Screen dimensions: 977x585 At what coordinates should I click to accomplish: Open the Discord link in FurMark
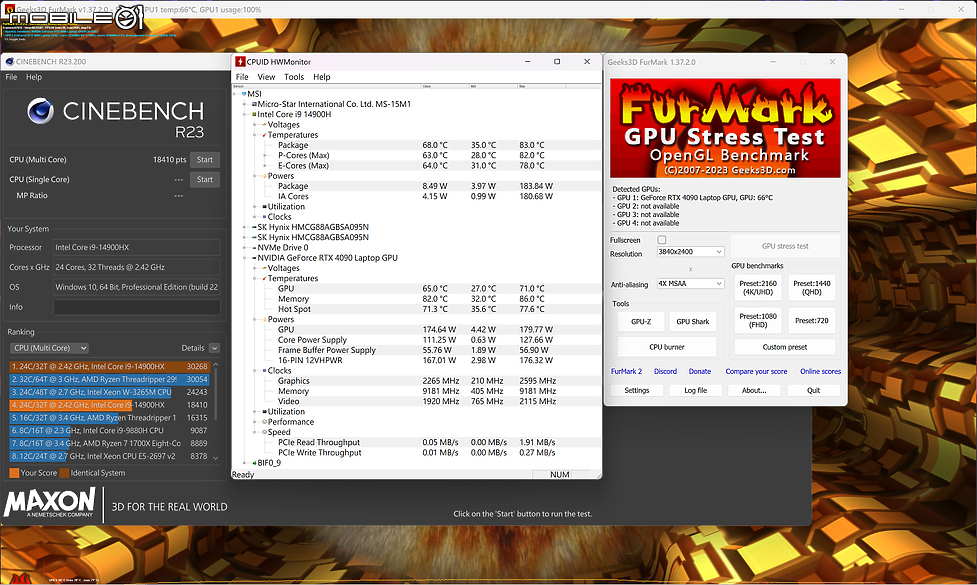tap(665, 371)
